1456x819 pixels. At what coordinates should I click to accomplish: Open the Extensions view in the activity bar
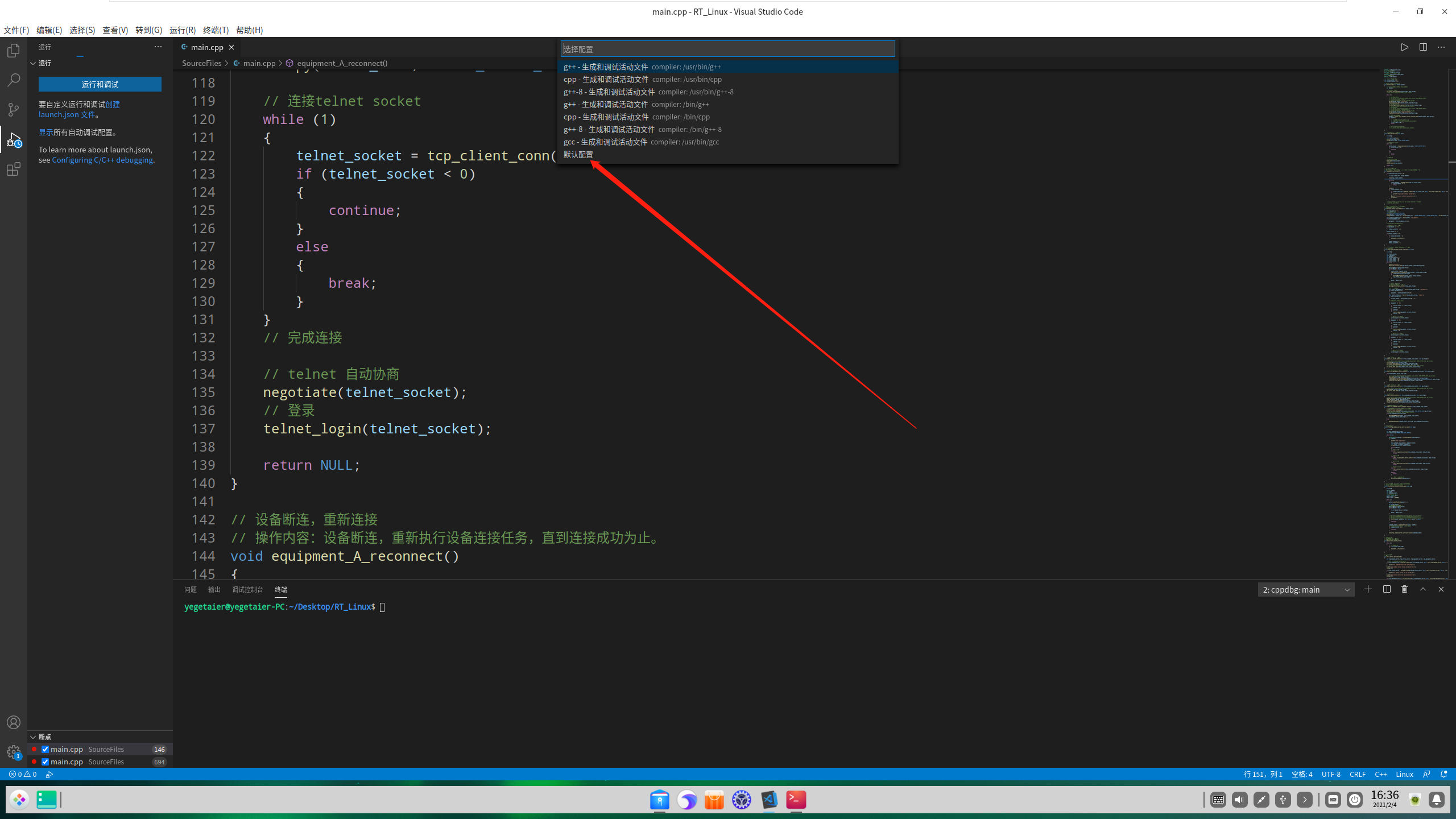pyautogui.click(x=14, y=169)
